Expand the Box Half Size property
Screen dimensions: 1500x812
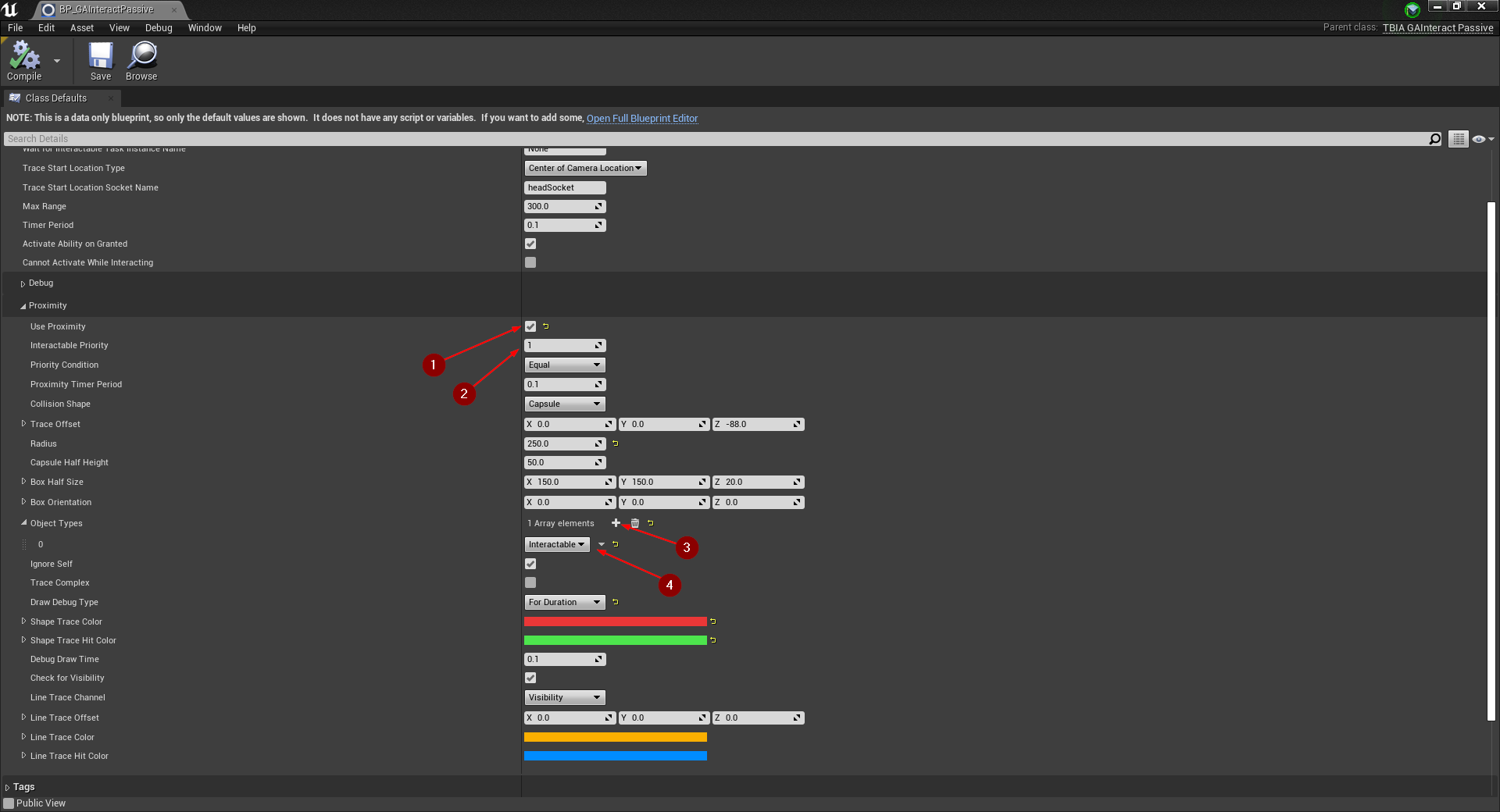coord(23,482)
